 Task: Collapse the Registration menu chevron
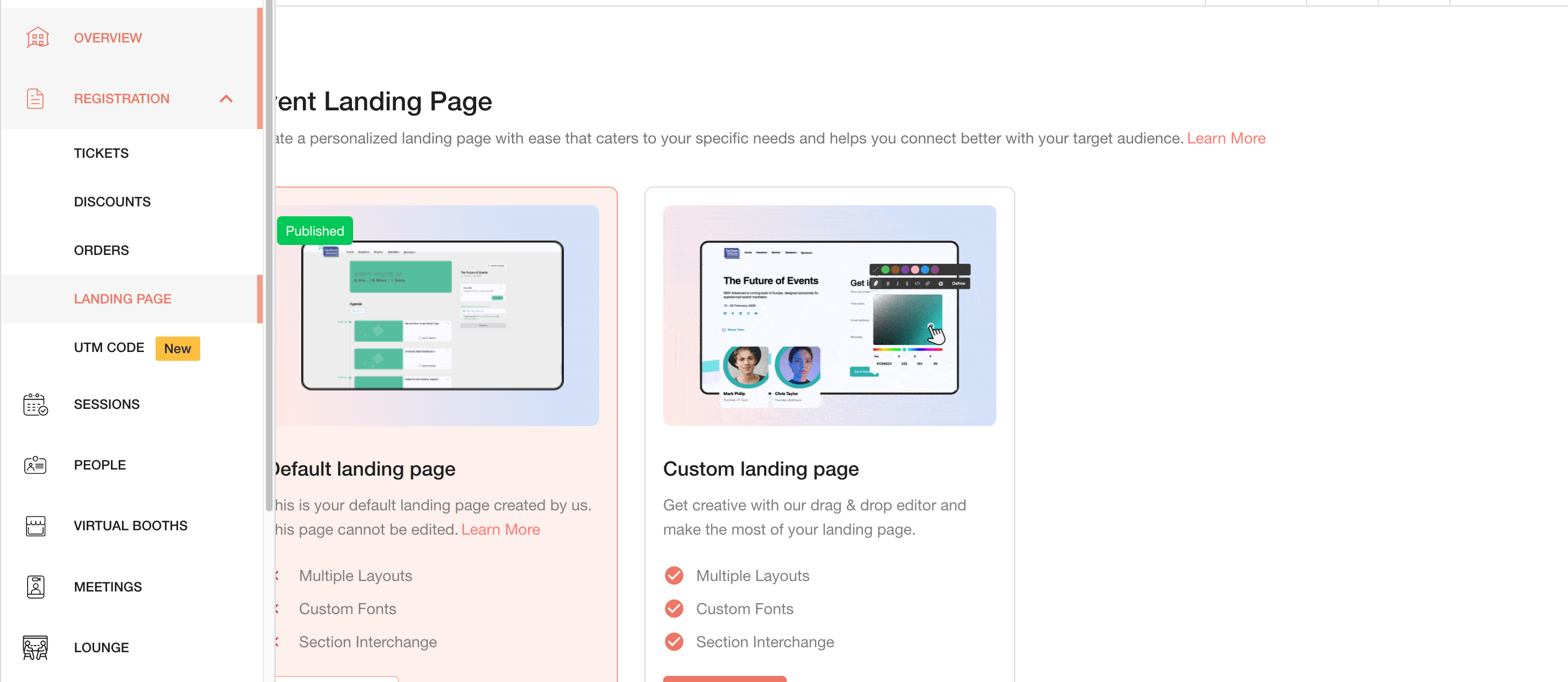[226, 99]
